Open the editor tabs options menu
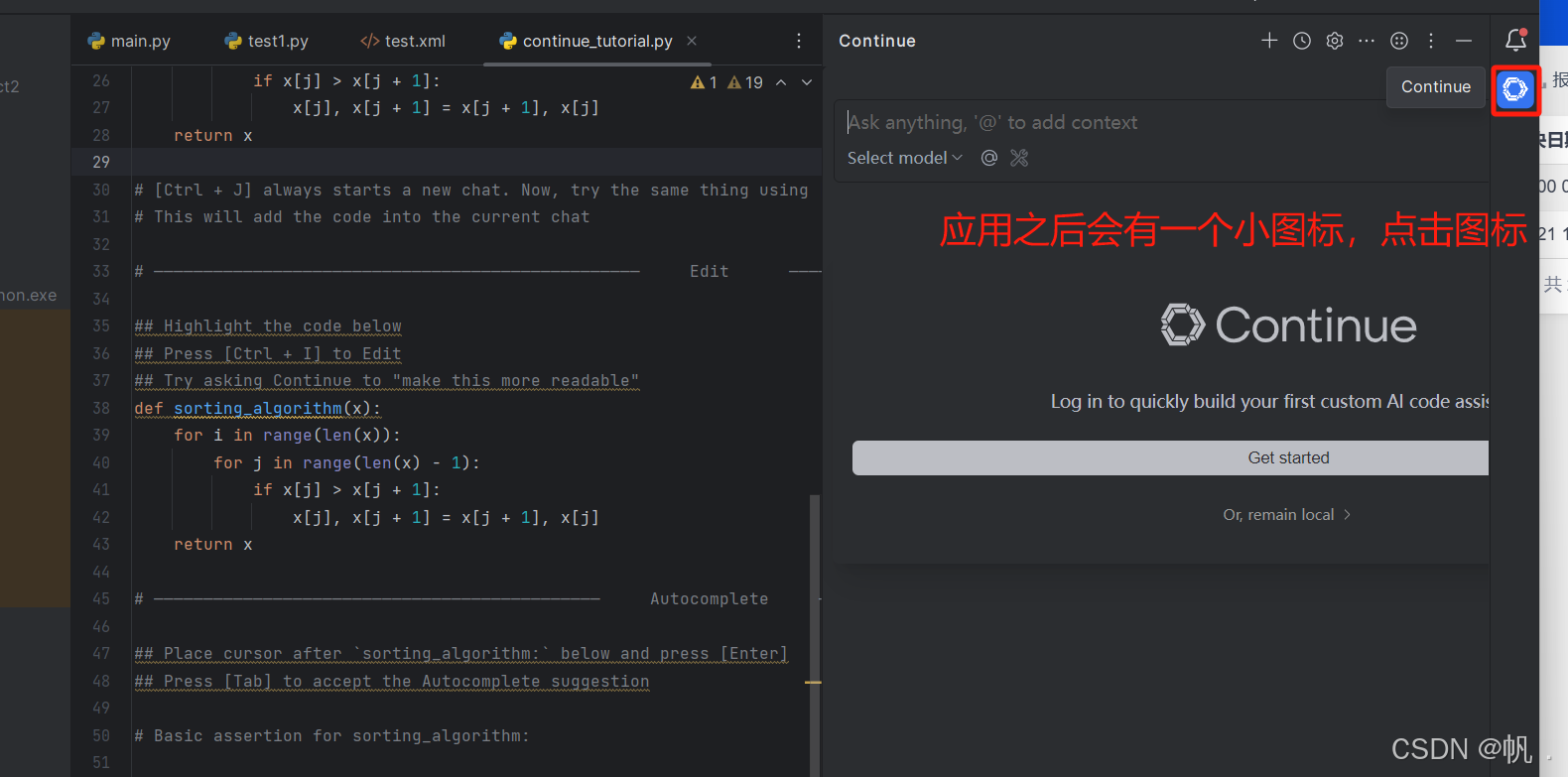Image resolution: width=1568 pixels, height=777 pixels. (x=799, y=41)
